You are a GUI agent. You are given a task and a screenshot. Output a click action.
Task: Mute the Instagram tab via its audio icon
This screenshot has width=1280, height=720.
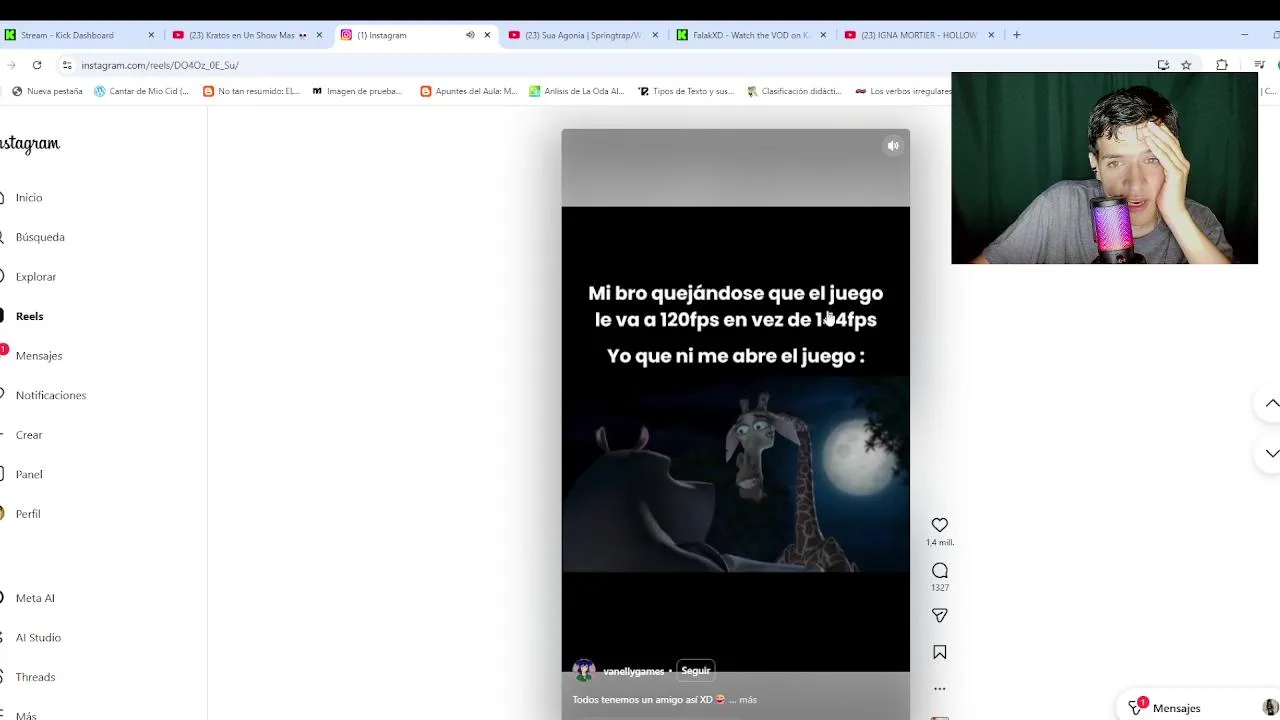[x=470, y=35]
